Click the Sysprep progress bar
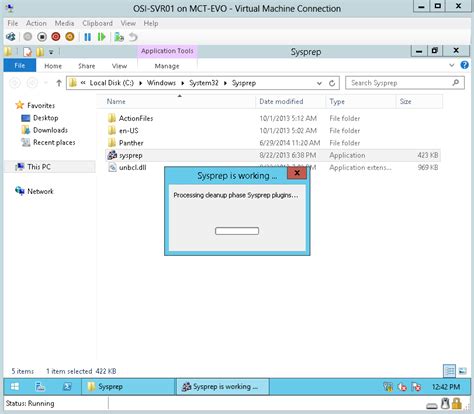This screenshot has height=414, width=474. pos(237,231)
